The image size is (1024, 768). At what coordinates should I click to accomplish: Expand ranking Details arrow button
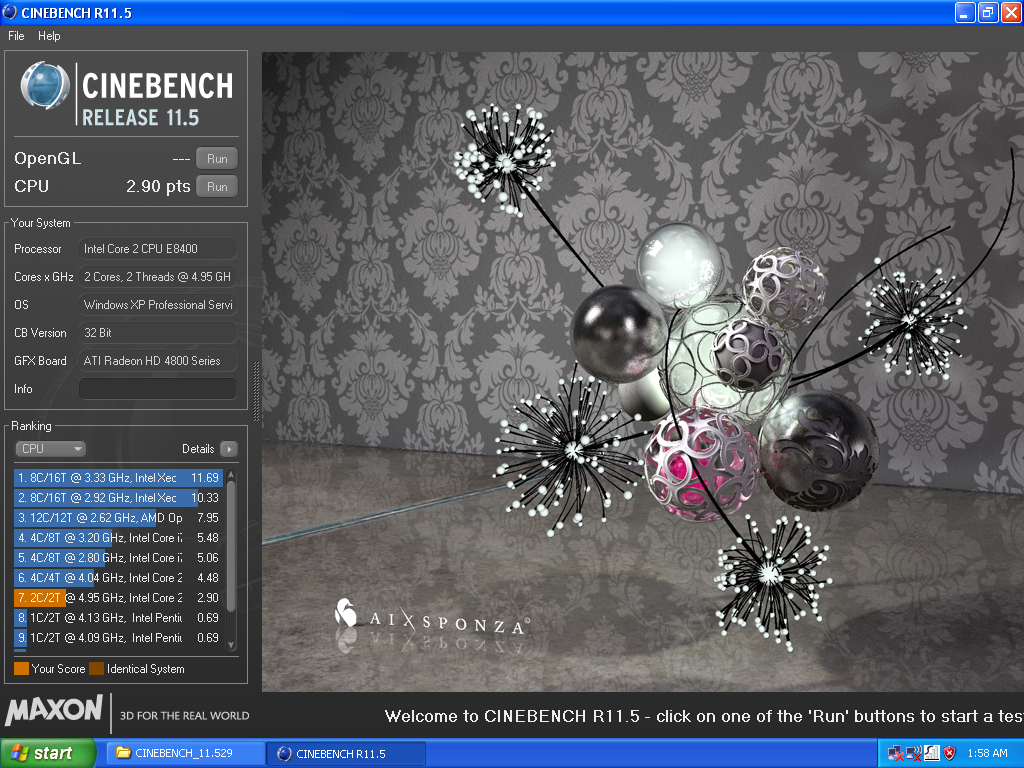click(229, 449)
